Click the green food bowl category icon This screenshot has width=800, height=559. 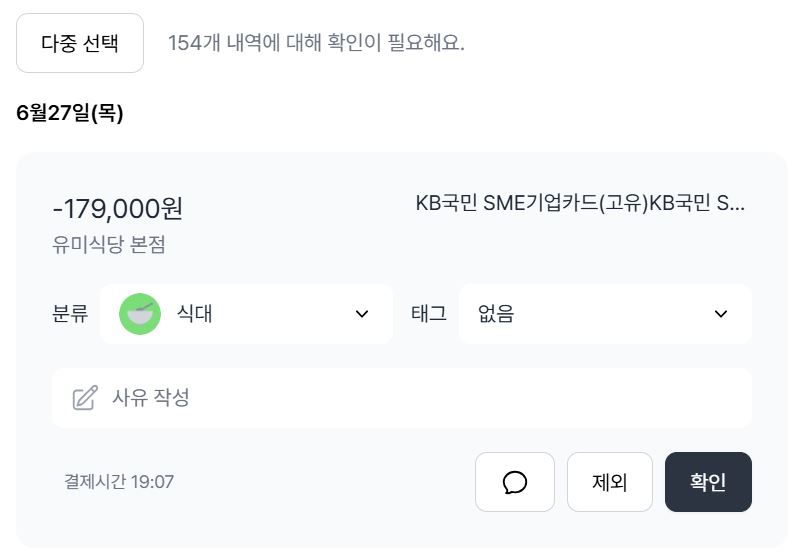point(140,314)
